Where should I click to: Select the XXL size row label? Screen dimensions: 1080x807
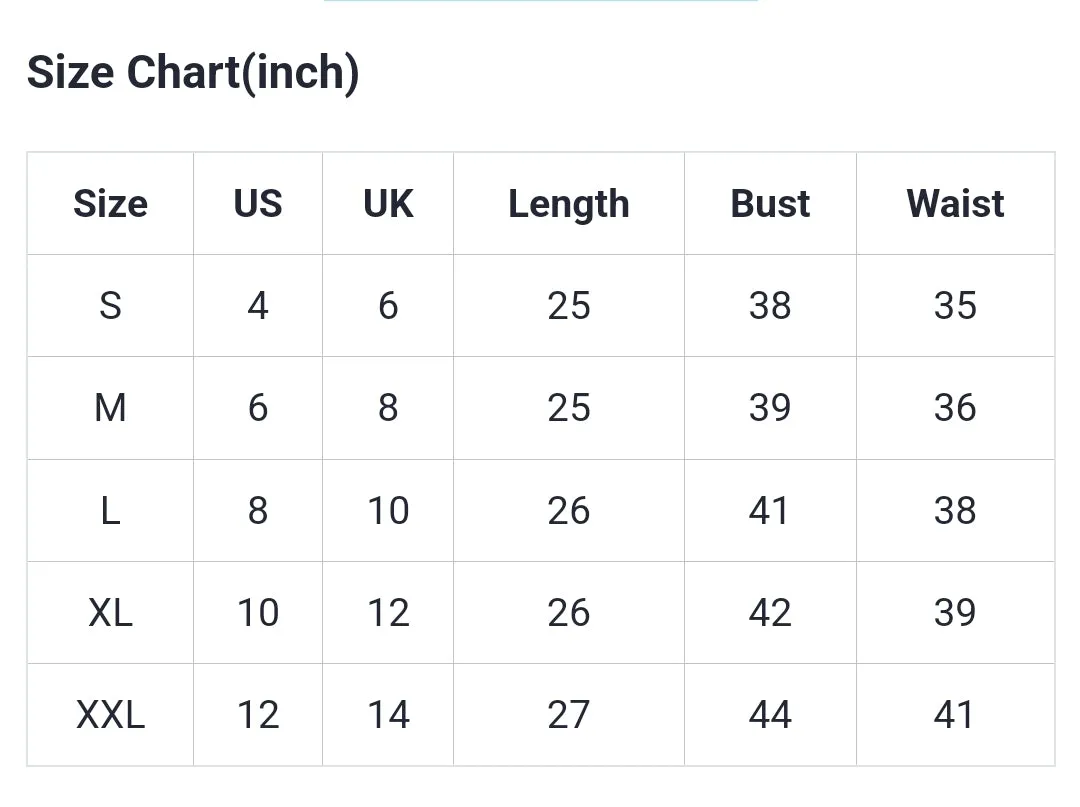[x=110, y=715]
